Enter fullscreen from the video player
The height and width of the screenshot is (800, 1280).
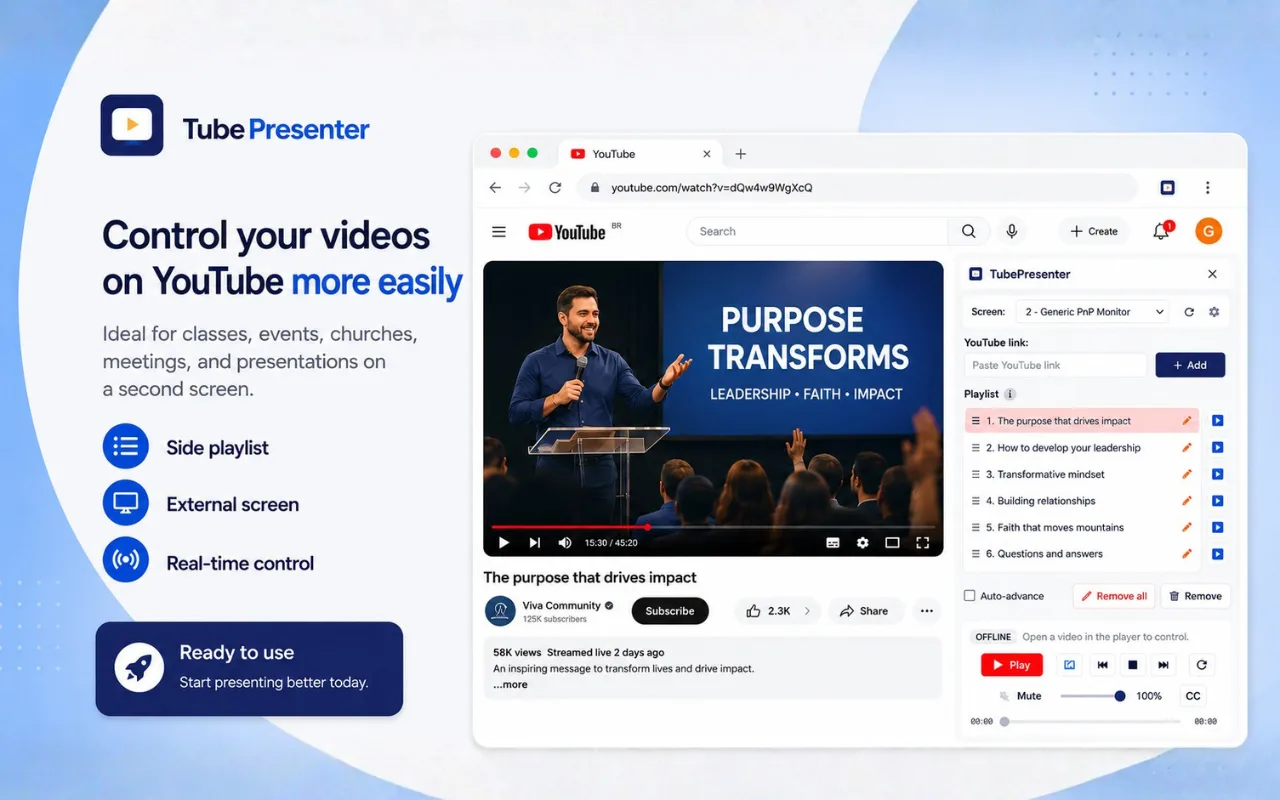923,543
